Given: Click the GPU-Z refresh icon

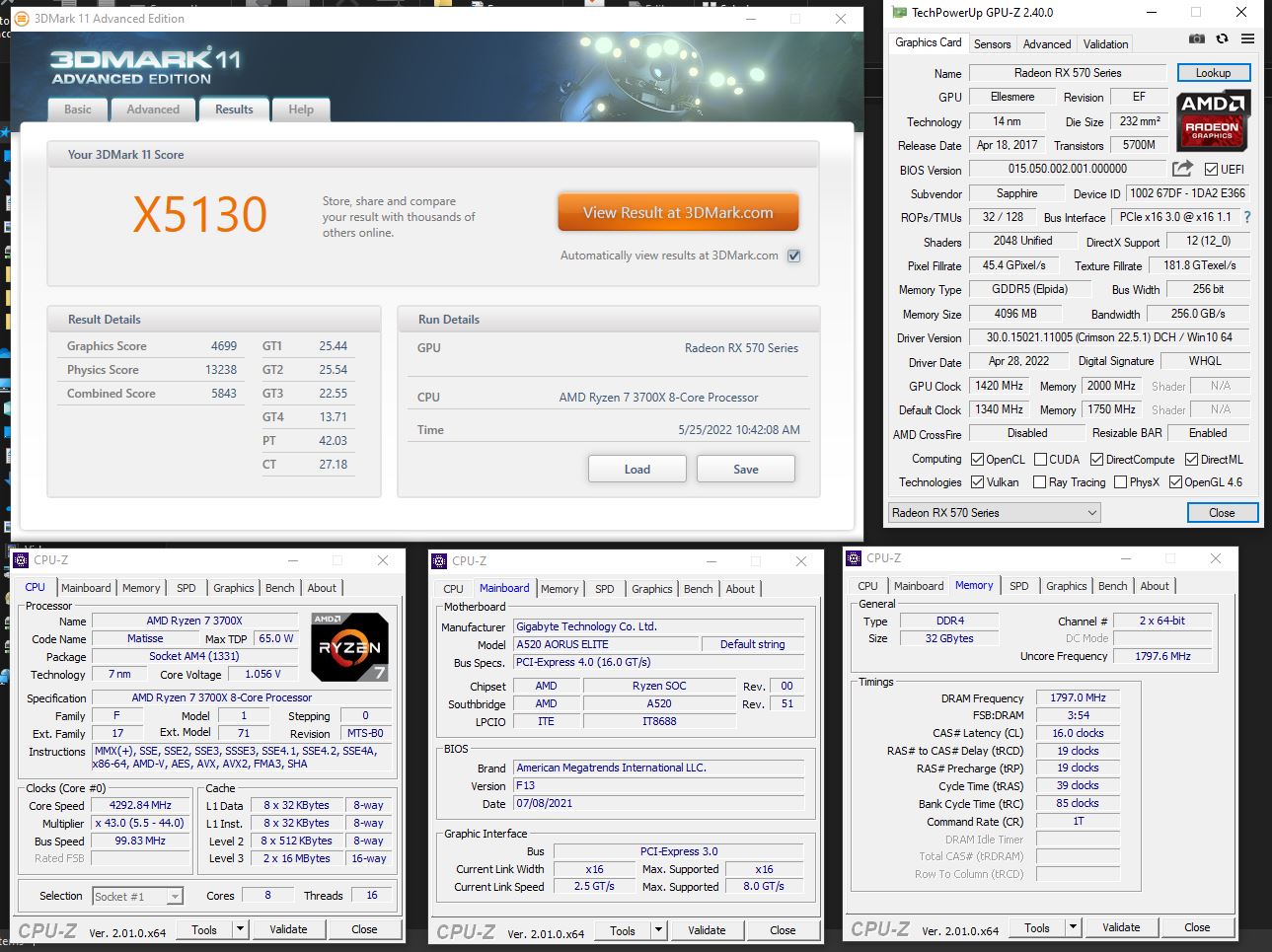Looking at the screenshot, I should 1222,39.
